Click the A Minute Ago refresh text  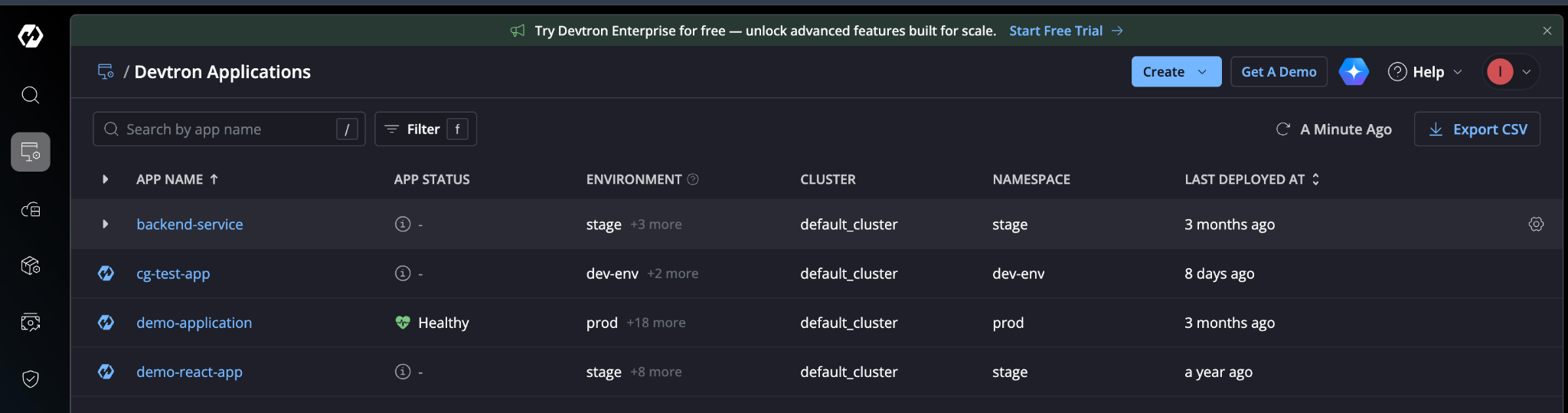[1346, 129]
